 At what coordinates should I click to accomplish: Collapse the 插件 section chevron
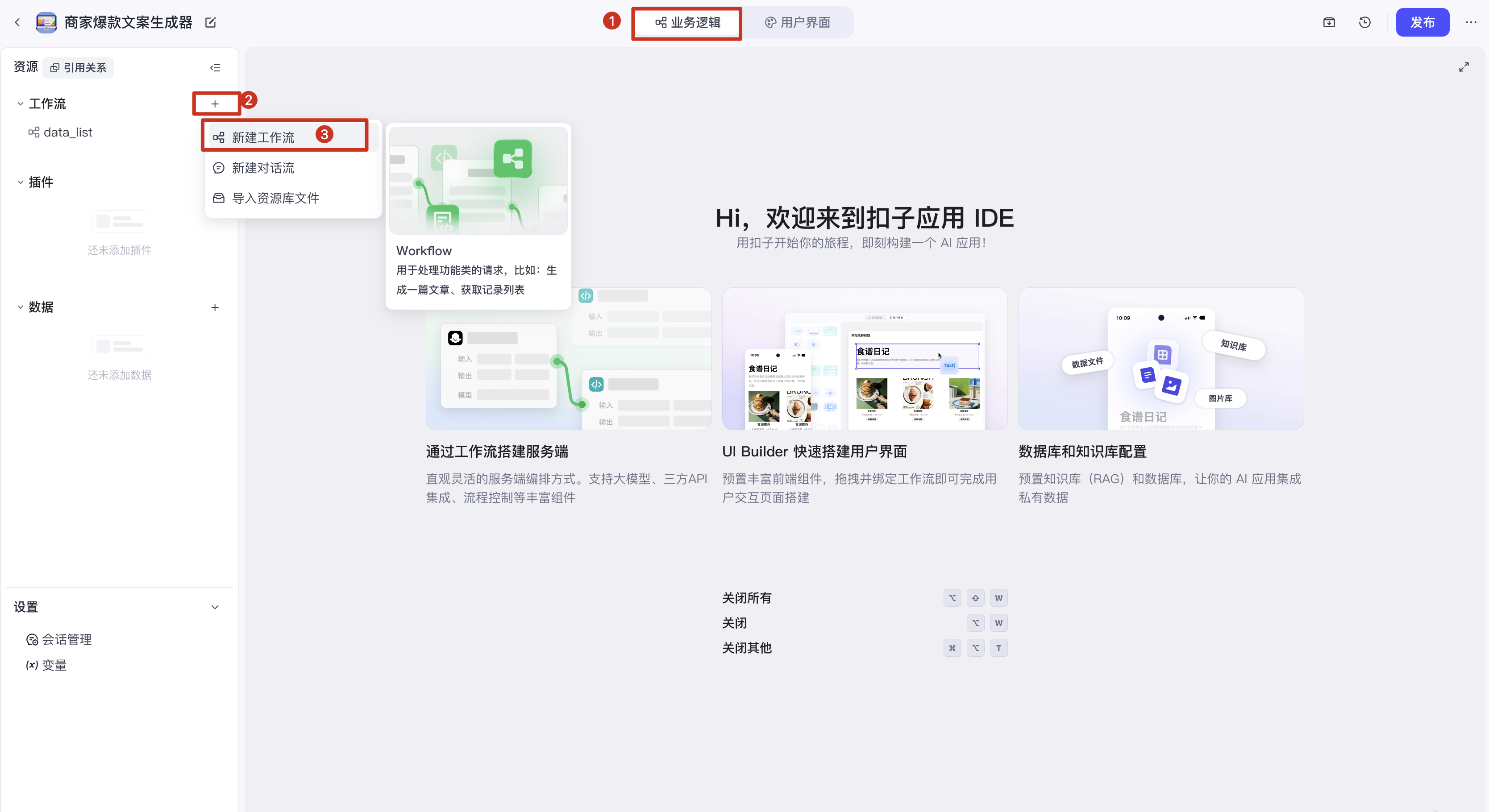(x=20, y=182)
